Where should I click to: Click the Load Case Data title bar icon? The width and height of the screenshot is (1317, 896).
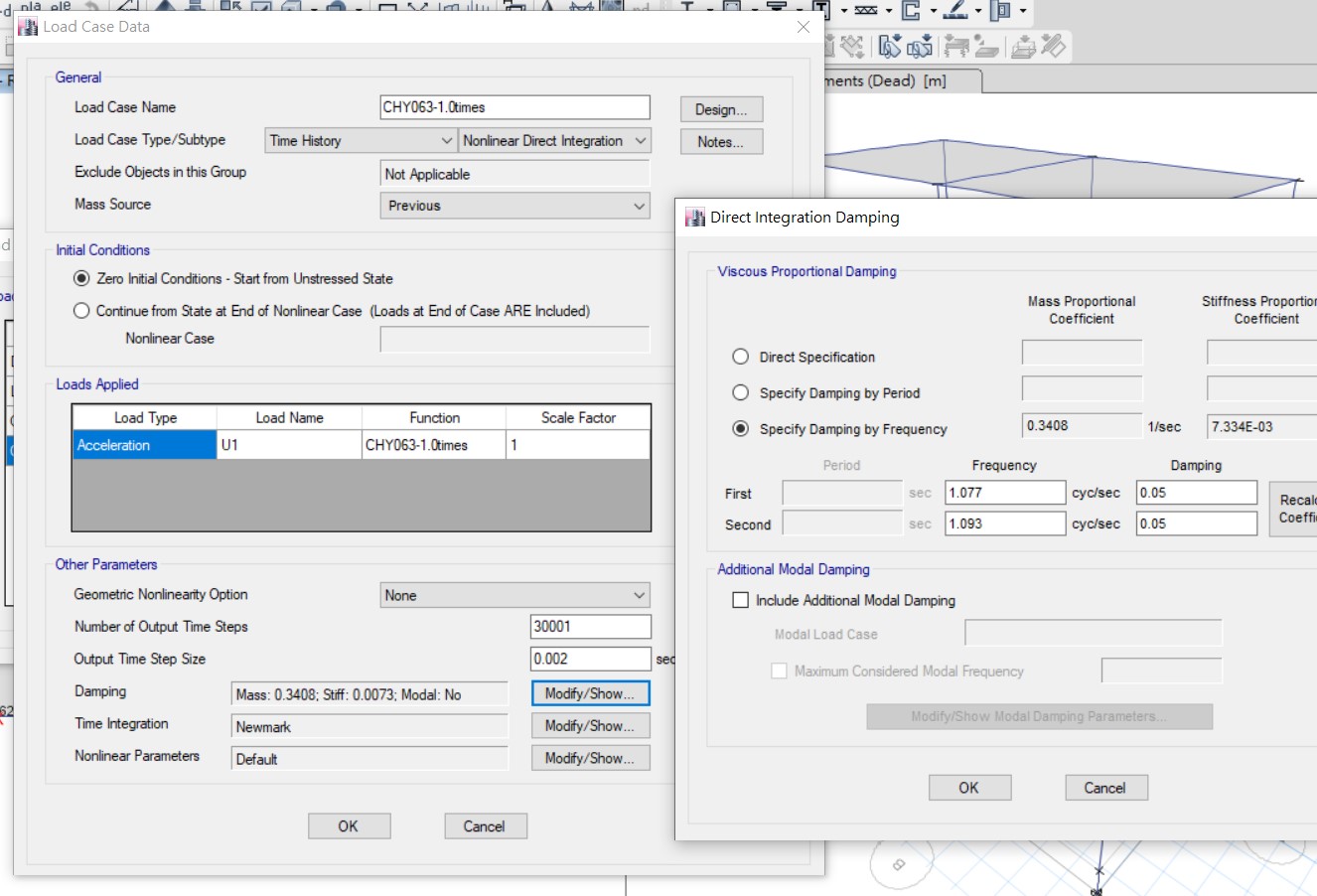tap(27, 27)
